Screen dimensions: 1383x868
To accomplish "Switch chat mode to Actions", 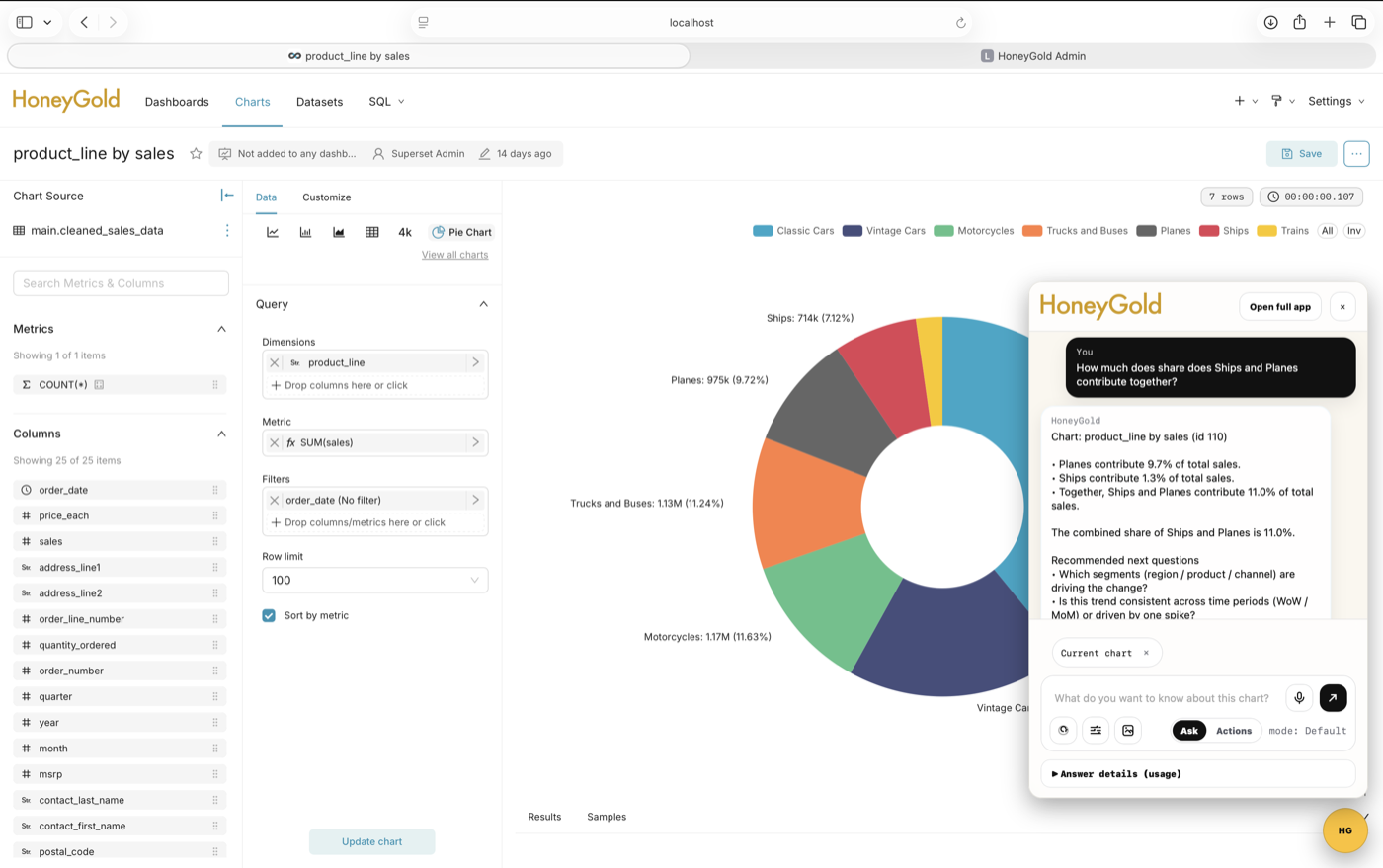I will pyautogui.click(x=1234, y=731).
